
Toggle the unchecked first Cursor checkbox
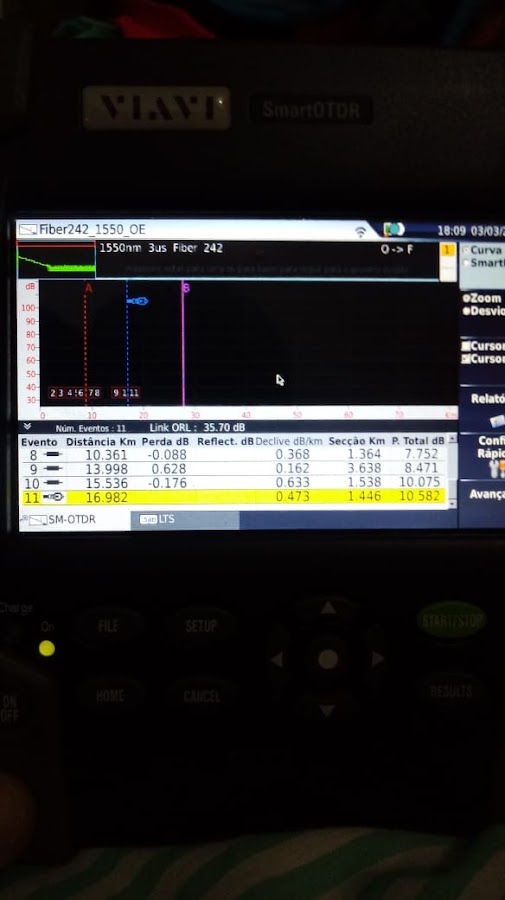click(x=467, y=346)
